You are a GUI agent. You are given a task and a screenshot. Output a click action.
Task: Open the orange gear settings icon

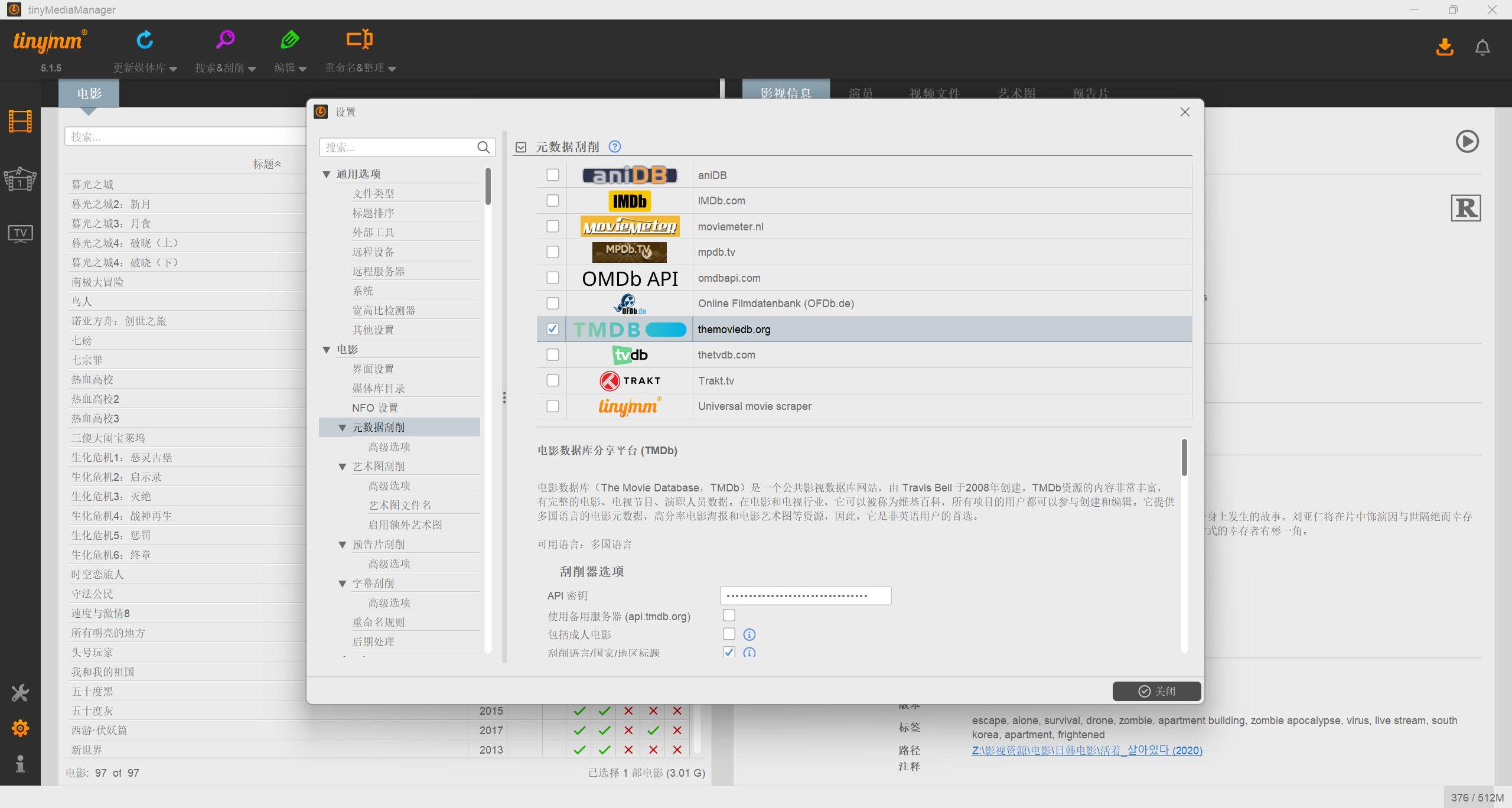(x=20, y=728)
